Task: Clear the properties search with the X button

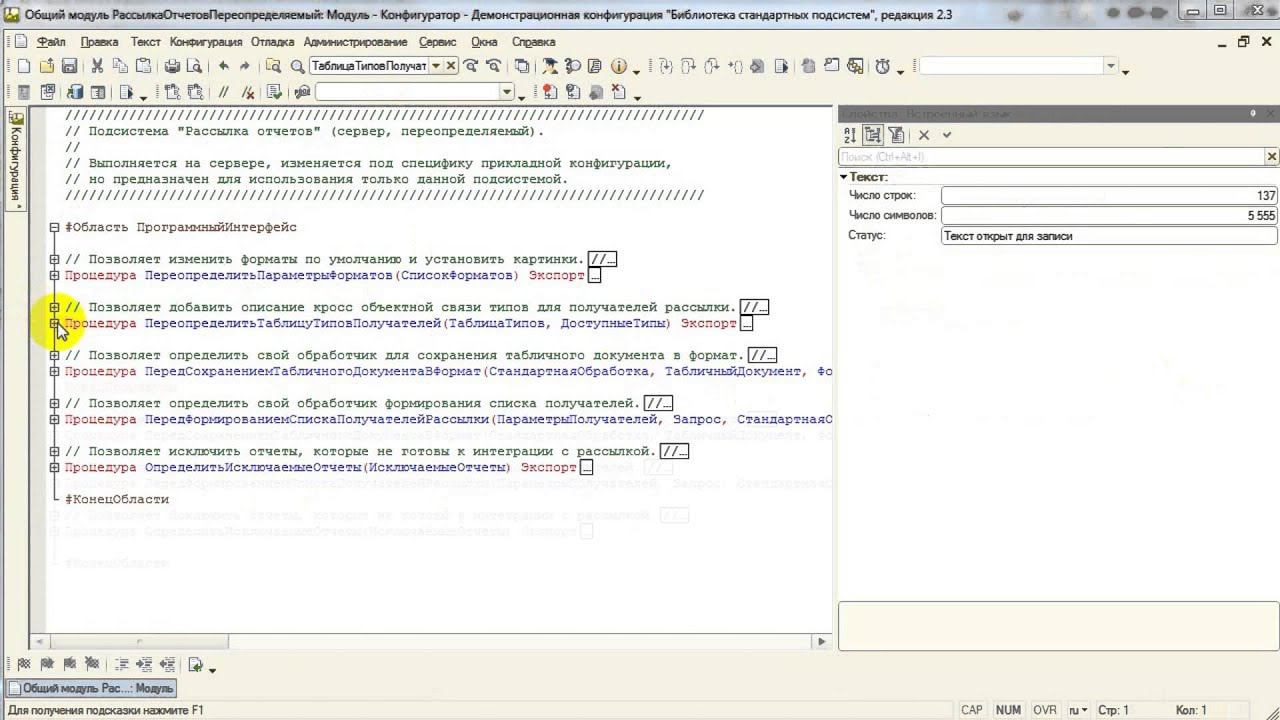Action: [1271, 157]
